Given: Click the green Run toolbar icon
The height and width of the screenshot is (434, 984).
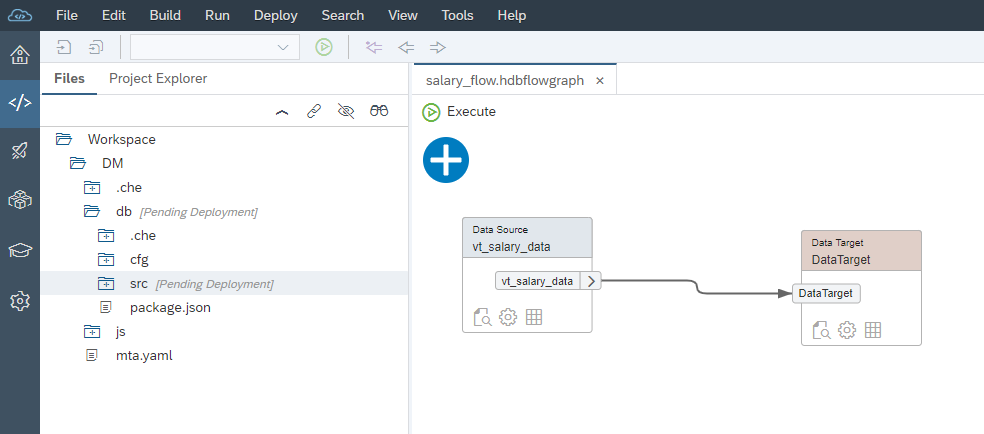Looking at the screenshot, I should point(324,47).
